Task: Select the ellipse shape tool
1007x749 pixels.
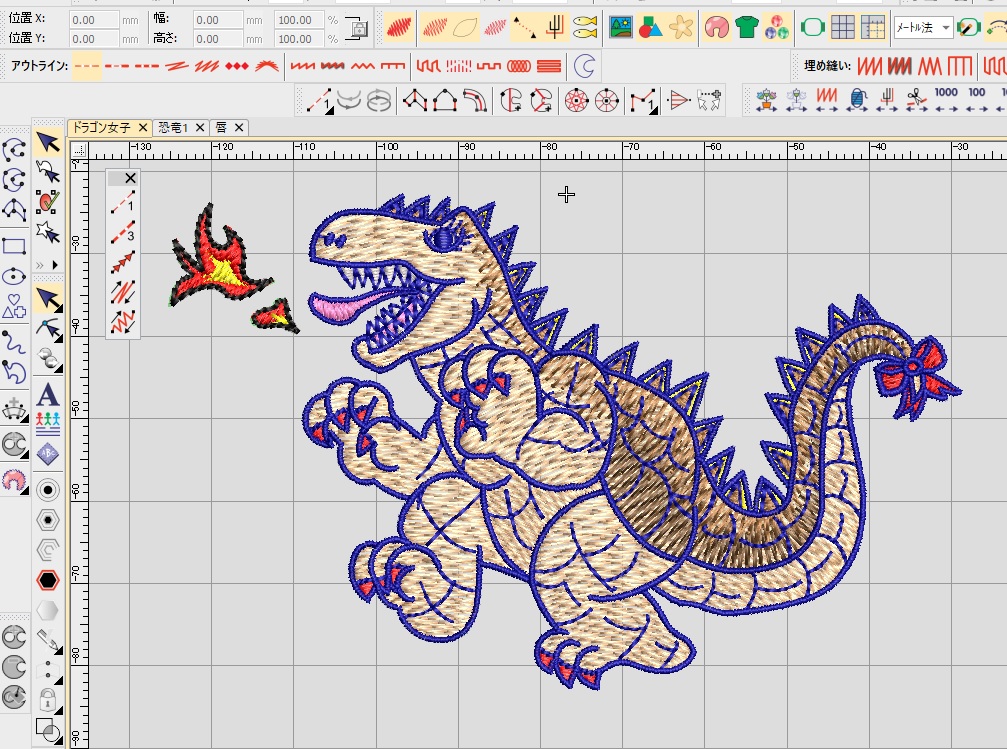Action: (x=14, y=277)
